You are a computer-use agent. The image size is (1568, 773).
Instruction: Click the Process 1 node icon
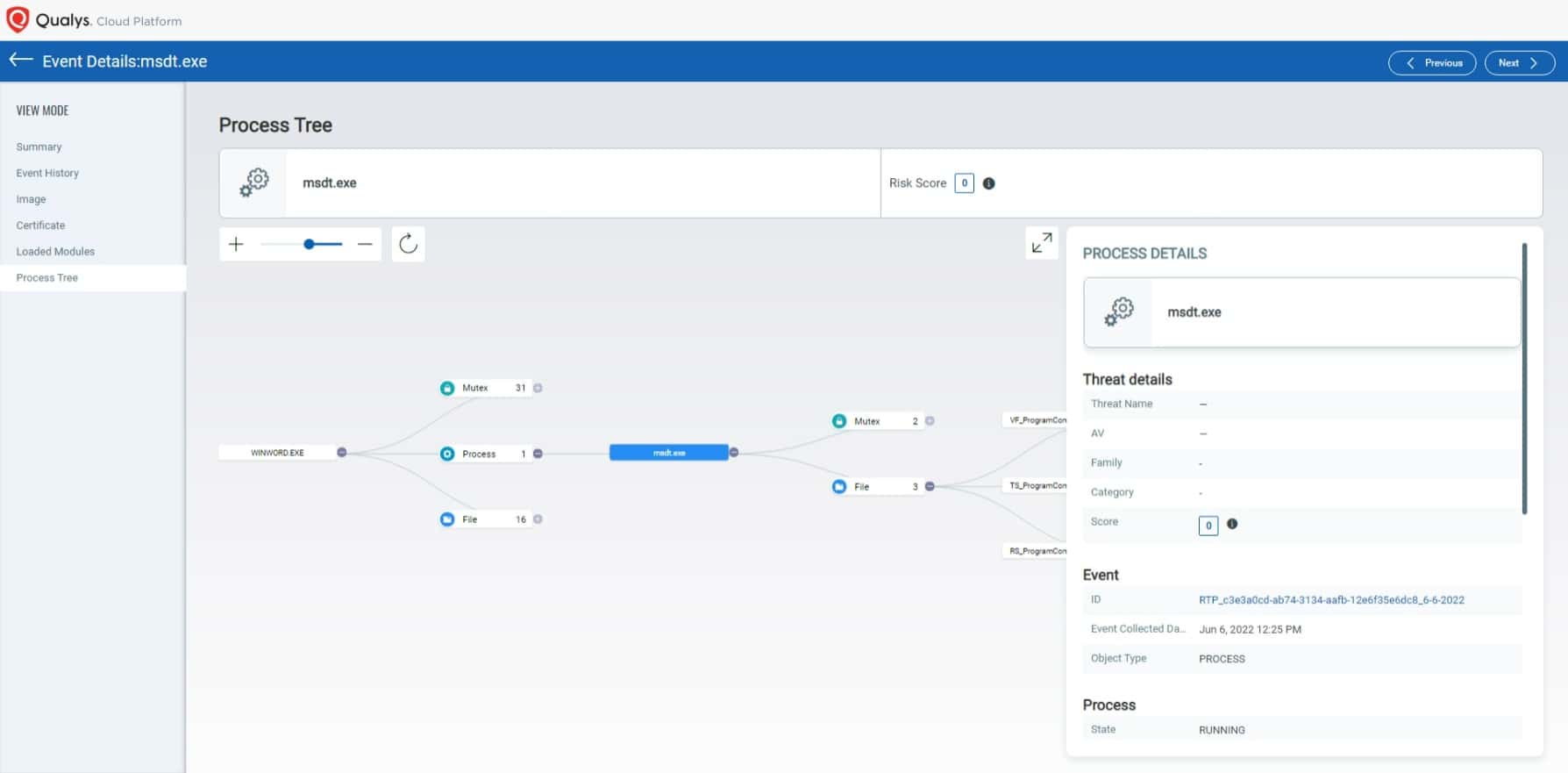tap(447, 454)
